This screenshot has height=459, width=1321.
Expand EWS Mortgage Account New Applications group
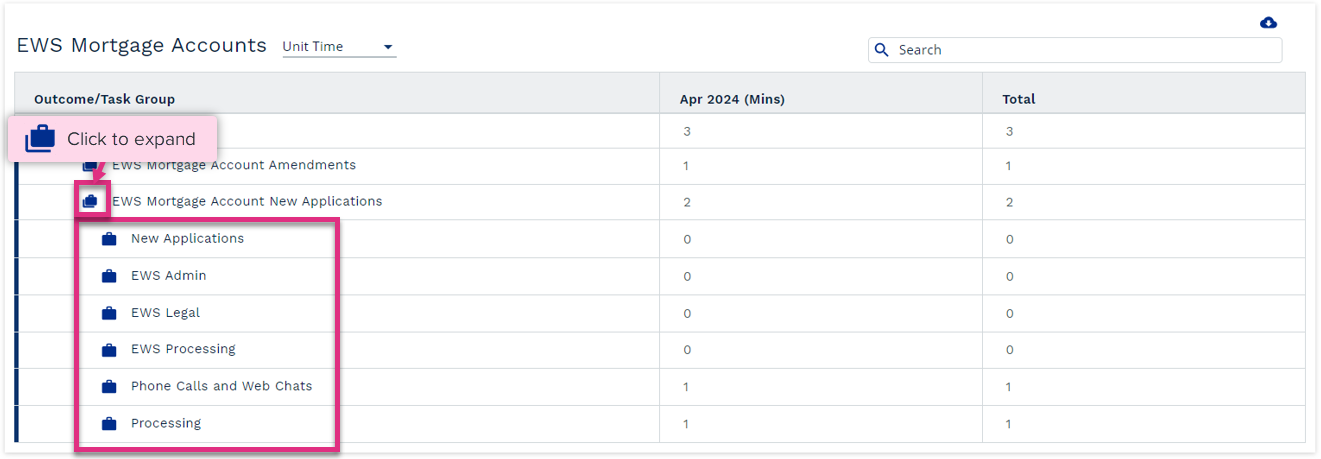coord(90,202)
